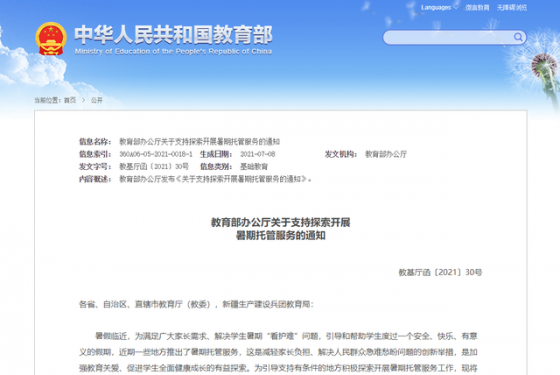560x375 pixels.
Task: Click the 发文机构 field label
Action: coord(341,154)
